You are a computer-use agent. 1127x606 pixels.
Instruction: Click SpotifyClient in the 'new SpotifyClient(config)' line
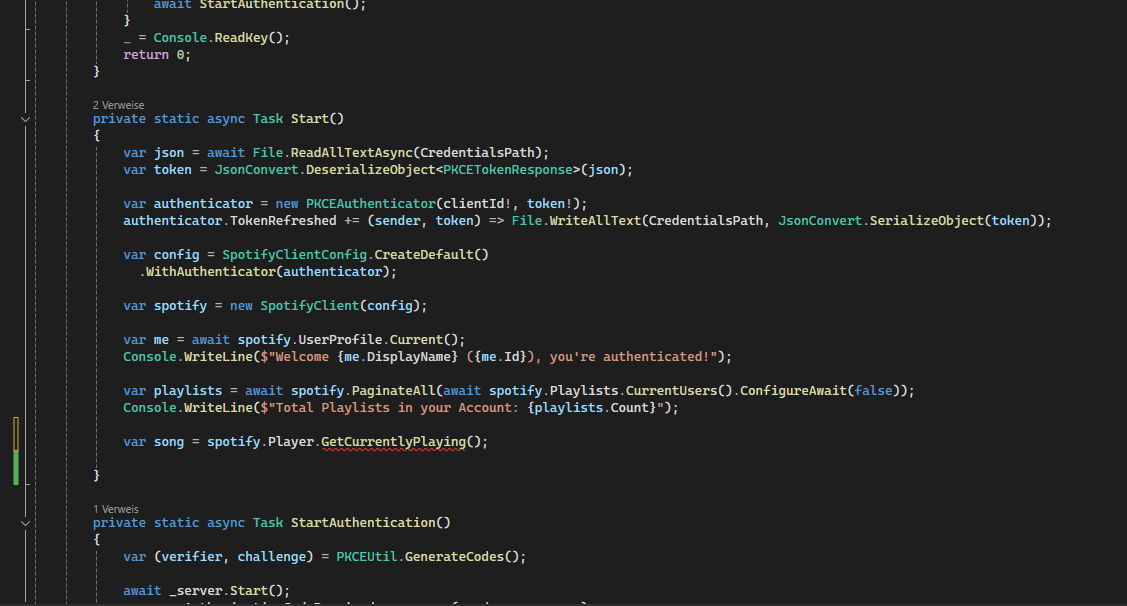click(x=310, y=306)
